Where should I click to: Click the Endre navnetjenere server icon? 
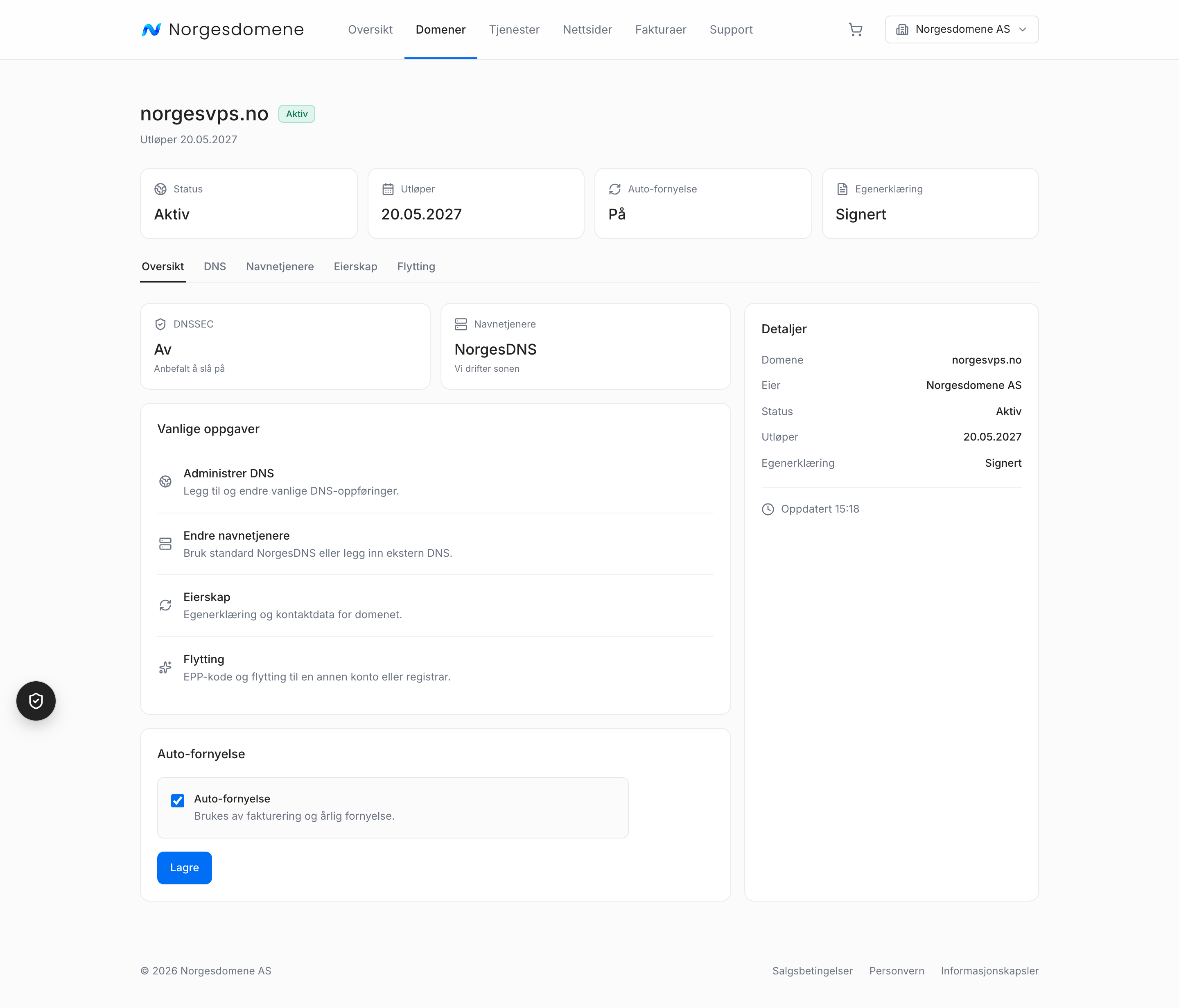pyautogui.click(x=165, y=544)
